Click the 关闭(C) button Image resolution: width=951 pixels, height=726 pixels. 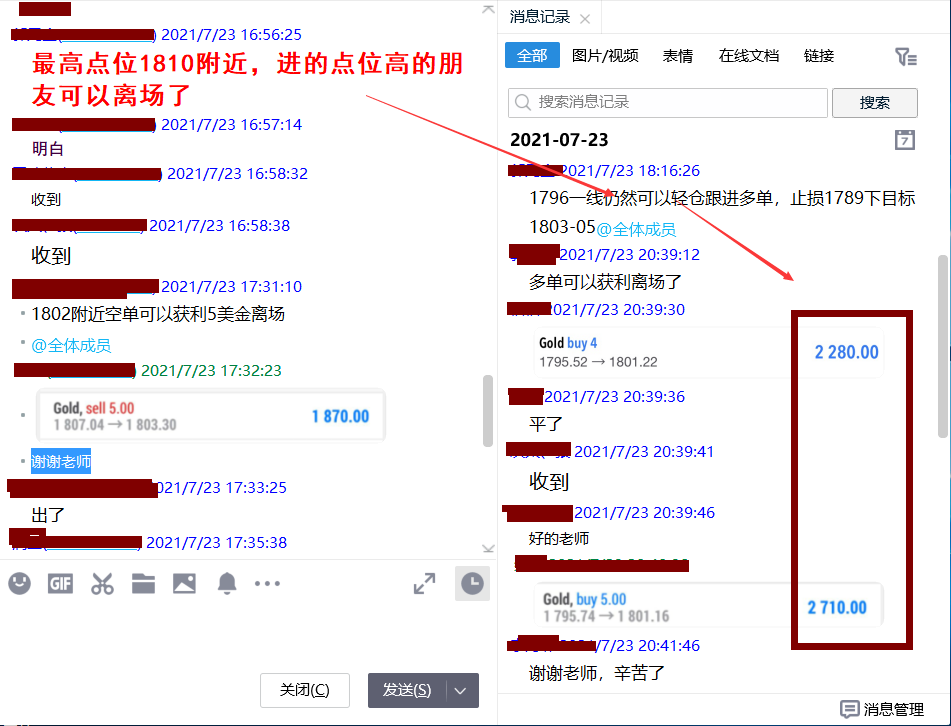304,690
